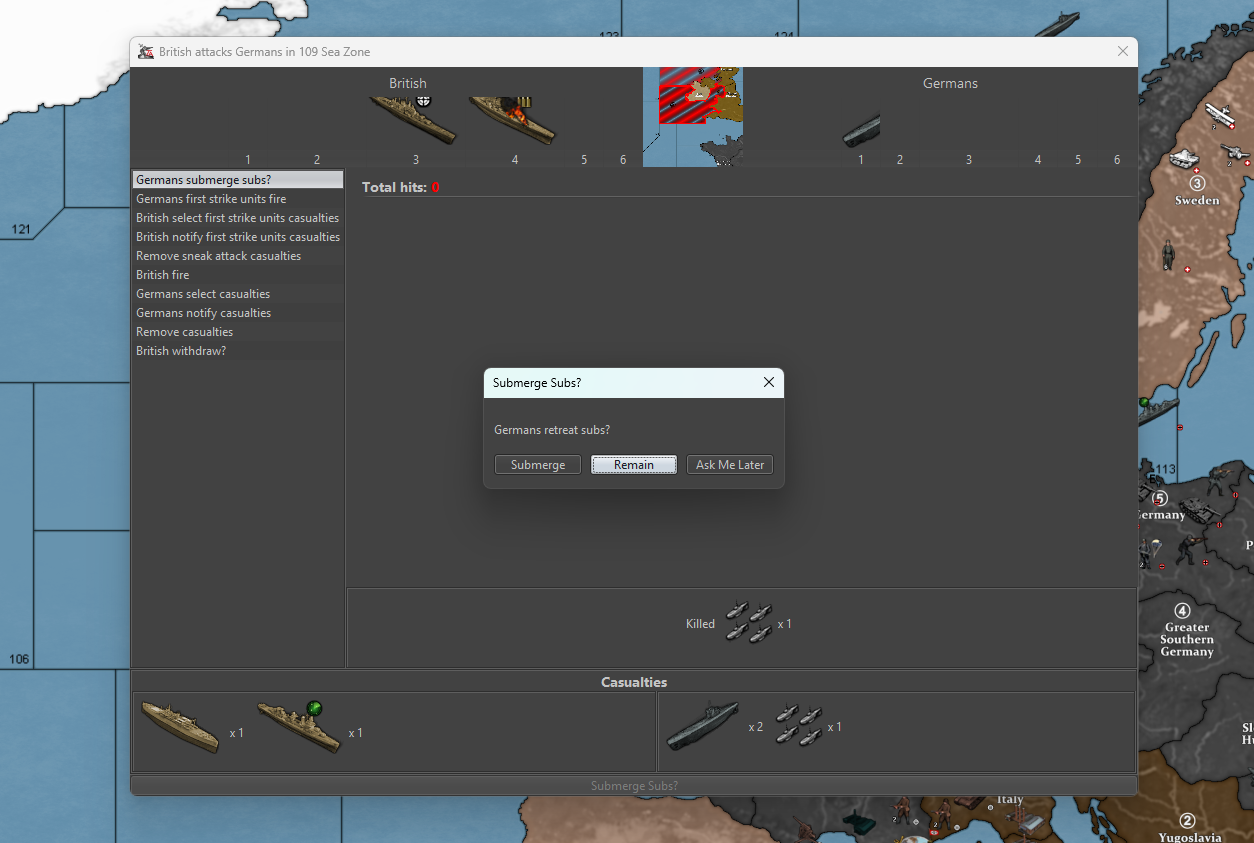Click the British battleship with roundel emblem

click(413, 120)
